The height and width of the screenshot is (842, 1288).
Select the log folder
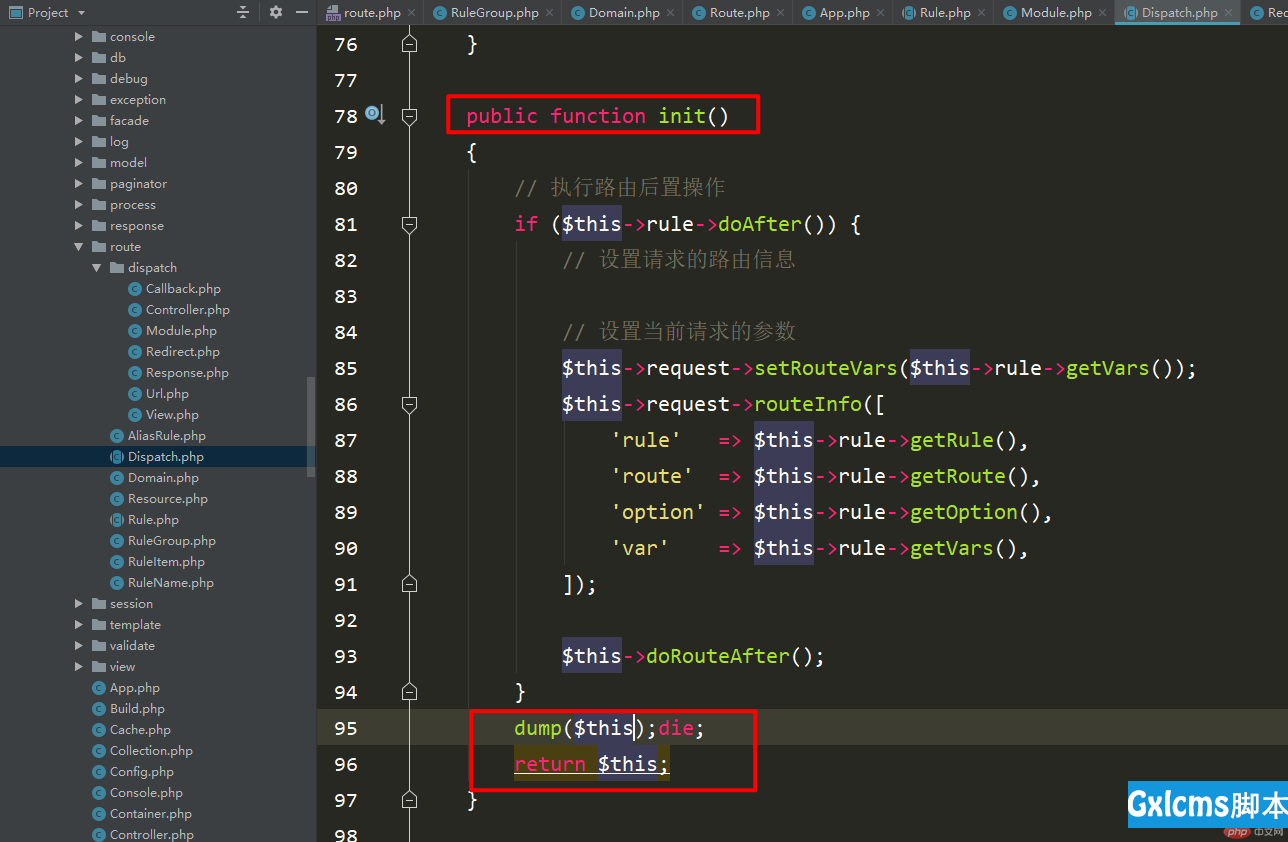coord(119,141)
